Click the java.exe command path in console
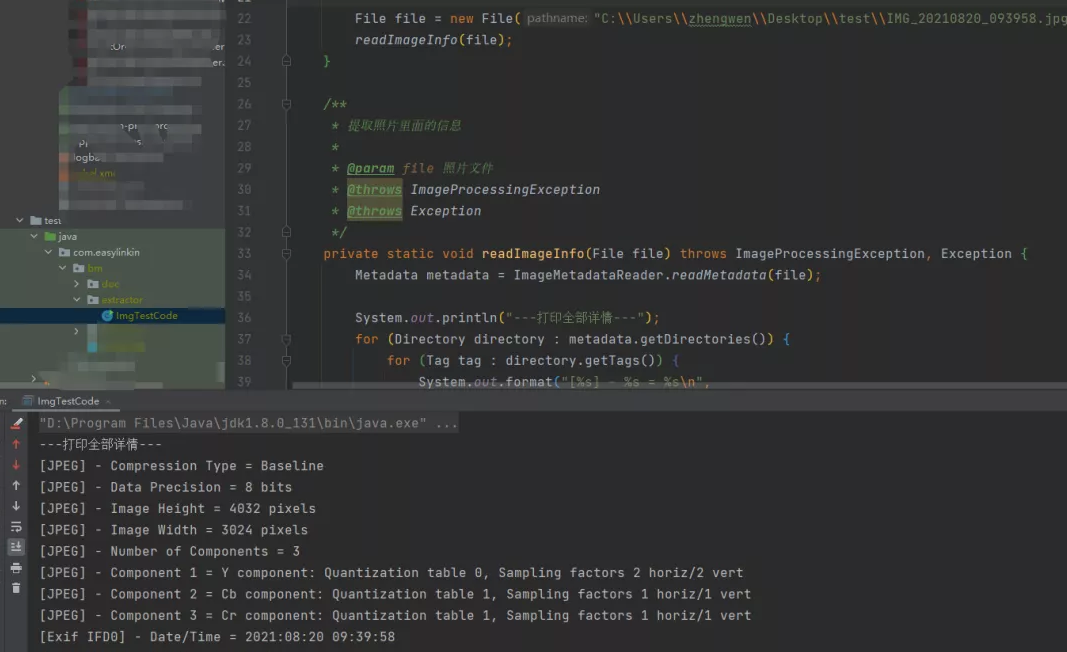Screen dimensions: 1067x652 pyautogui.click(x=248, y=423)
